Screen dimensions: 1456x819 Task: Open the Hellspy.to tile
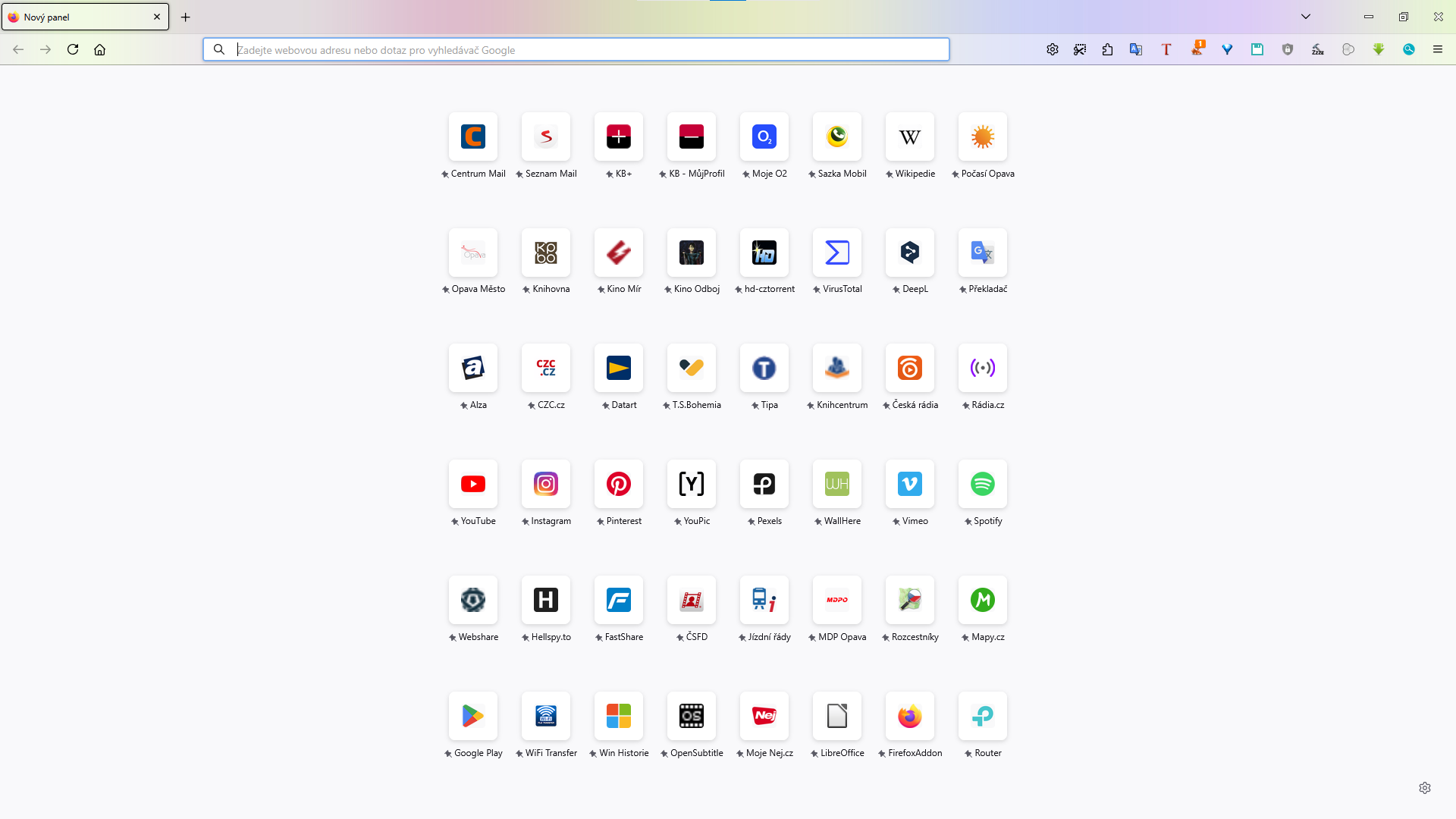546,601
